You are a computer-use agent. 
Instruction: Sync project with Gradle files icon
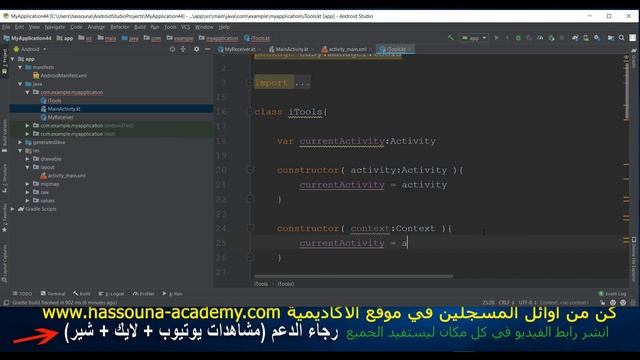click(x=575, y=38)
